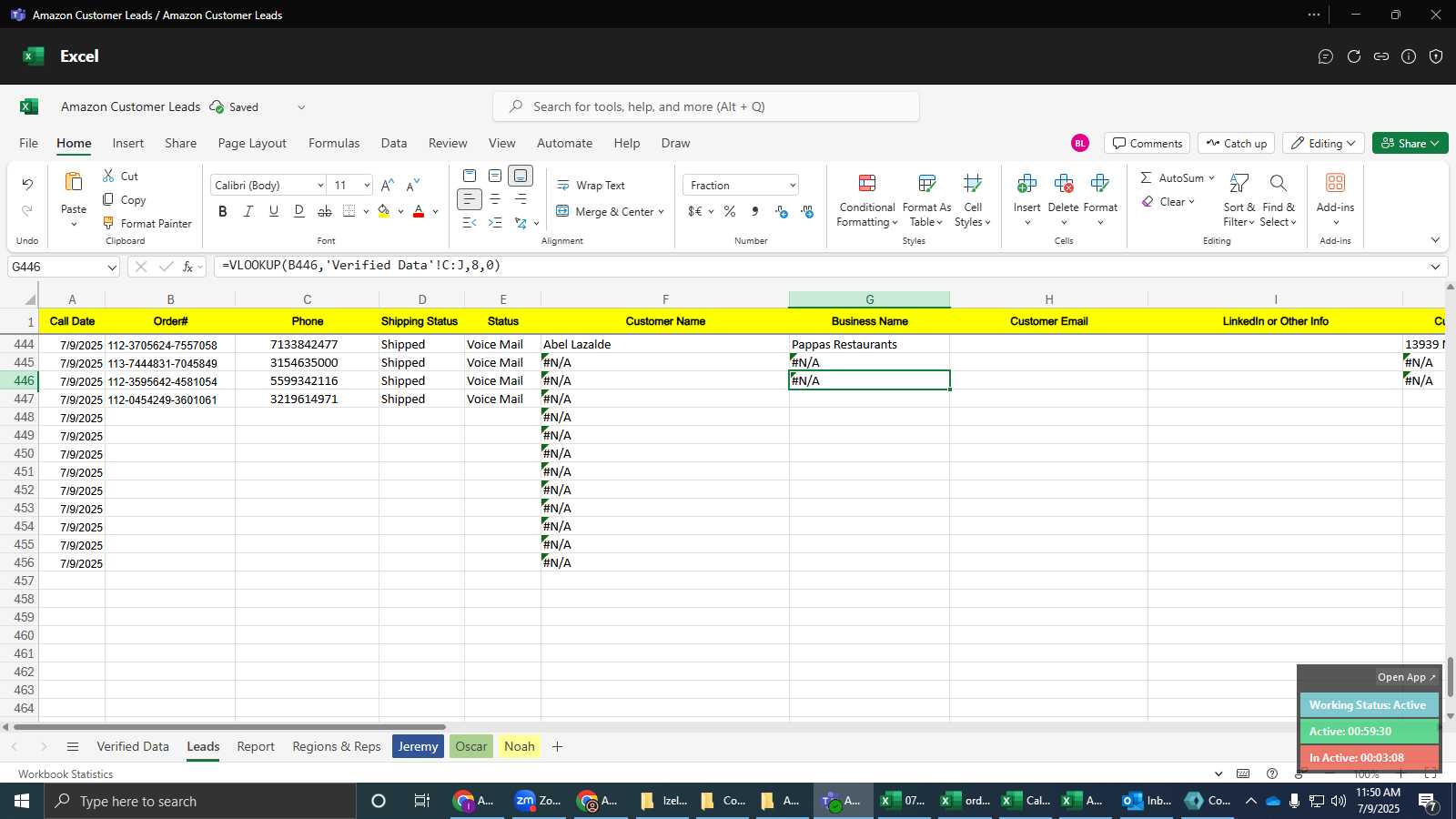Expand the Clear dropdown arrow

click(x=1191, y=202)
